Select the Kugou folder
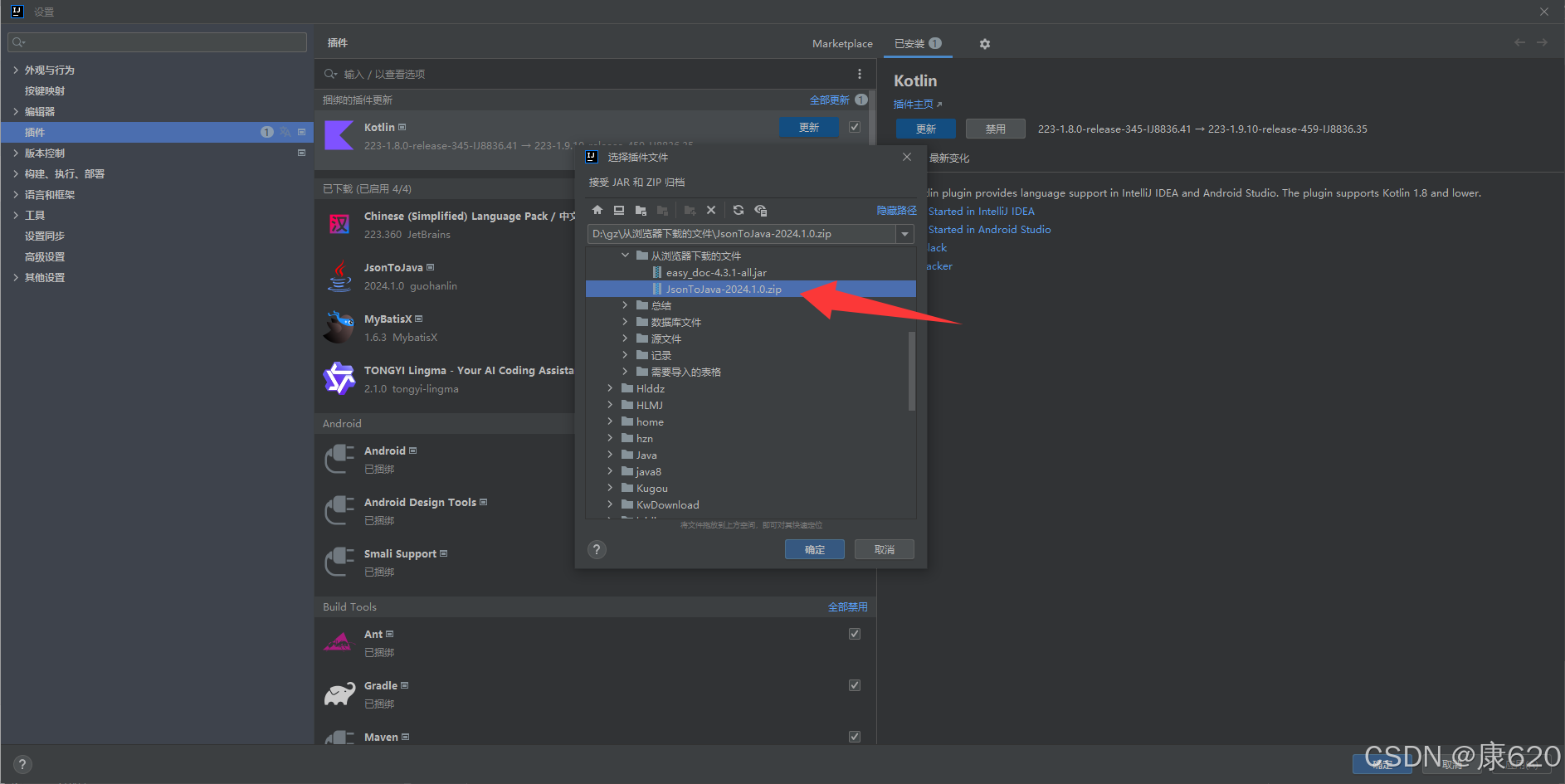Screen dimensions: 1565x784 click(651, 488)
